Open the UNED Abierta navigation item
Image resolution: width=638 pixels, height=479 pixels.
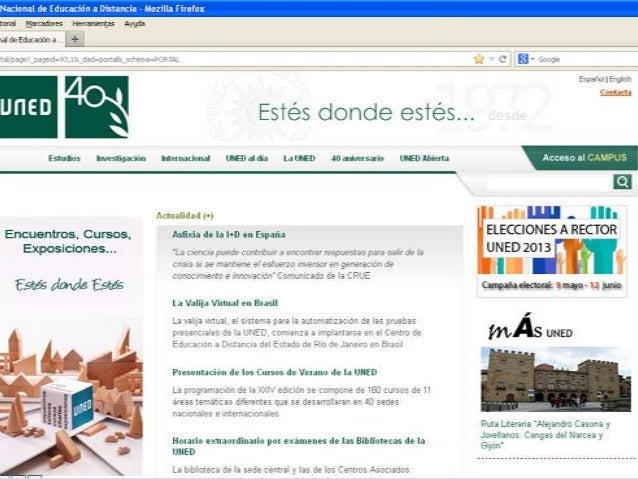tap(424, 158)
